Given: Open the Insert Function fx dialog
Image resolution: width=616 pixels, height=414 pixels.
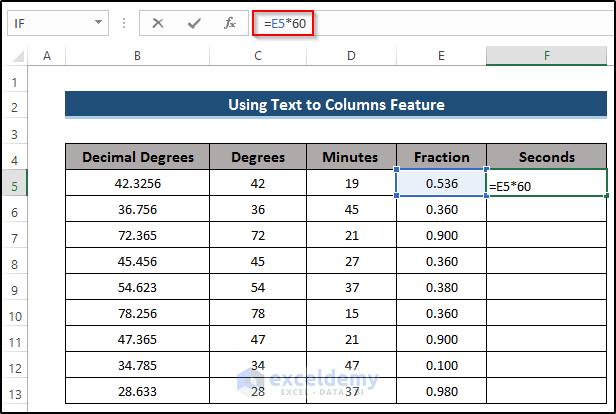Looking at the screenshot, I should click(x=230, y=22).
